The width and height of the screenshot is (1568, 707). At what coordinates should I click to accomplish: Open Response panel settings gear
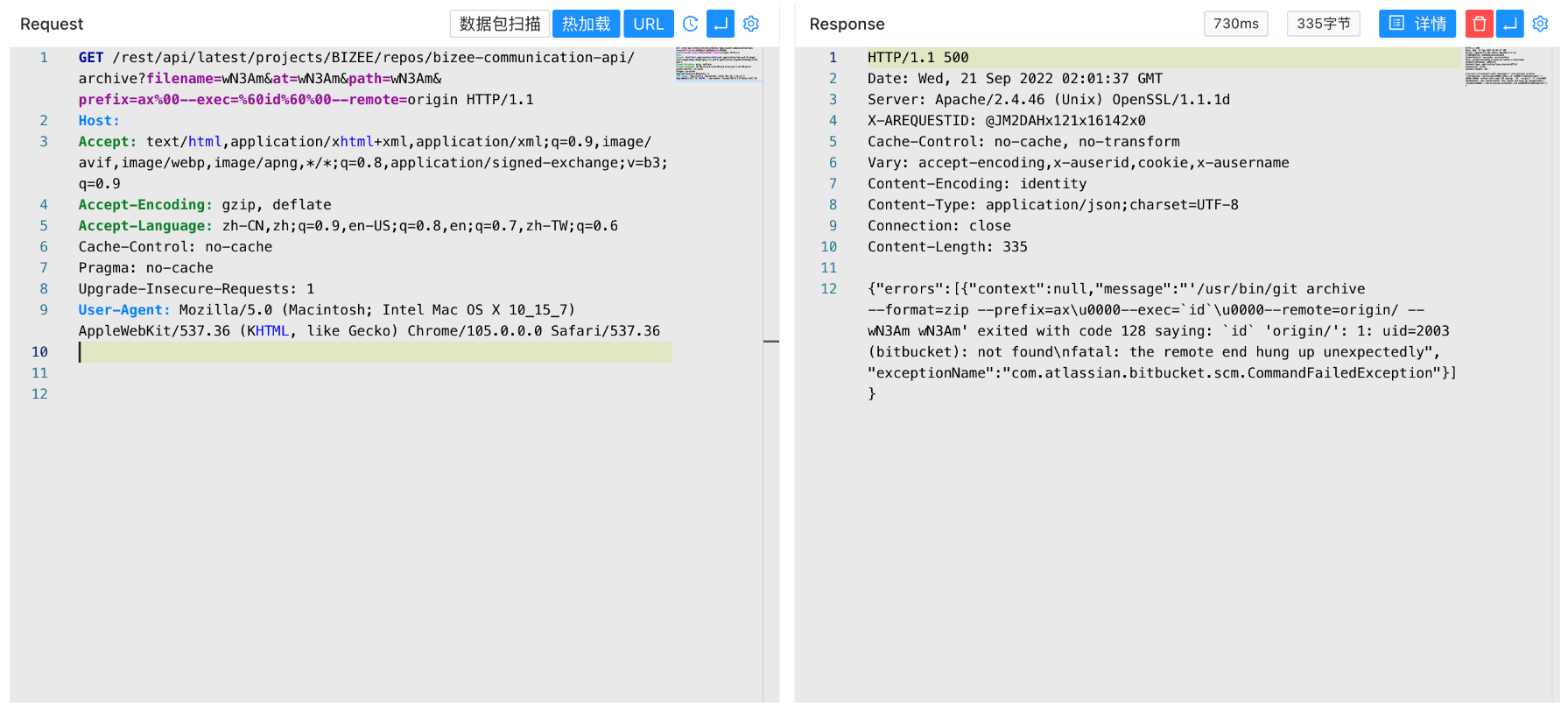(1541, 24)
